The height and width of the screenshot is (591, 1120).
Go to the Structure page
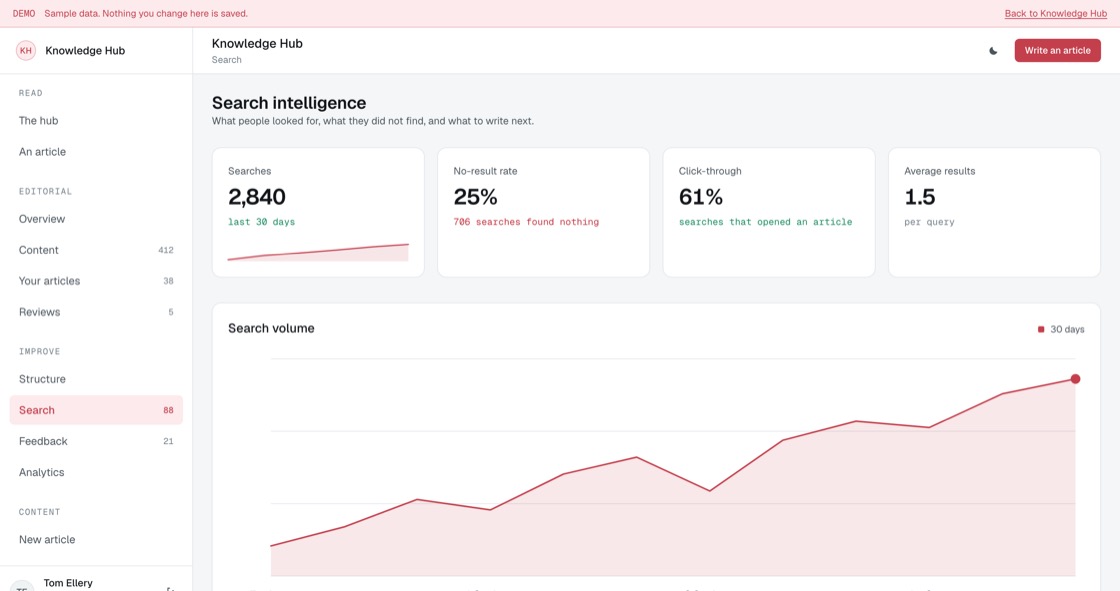[96, 379]
